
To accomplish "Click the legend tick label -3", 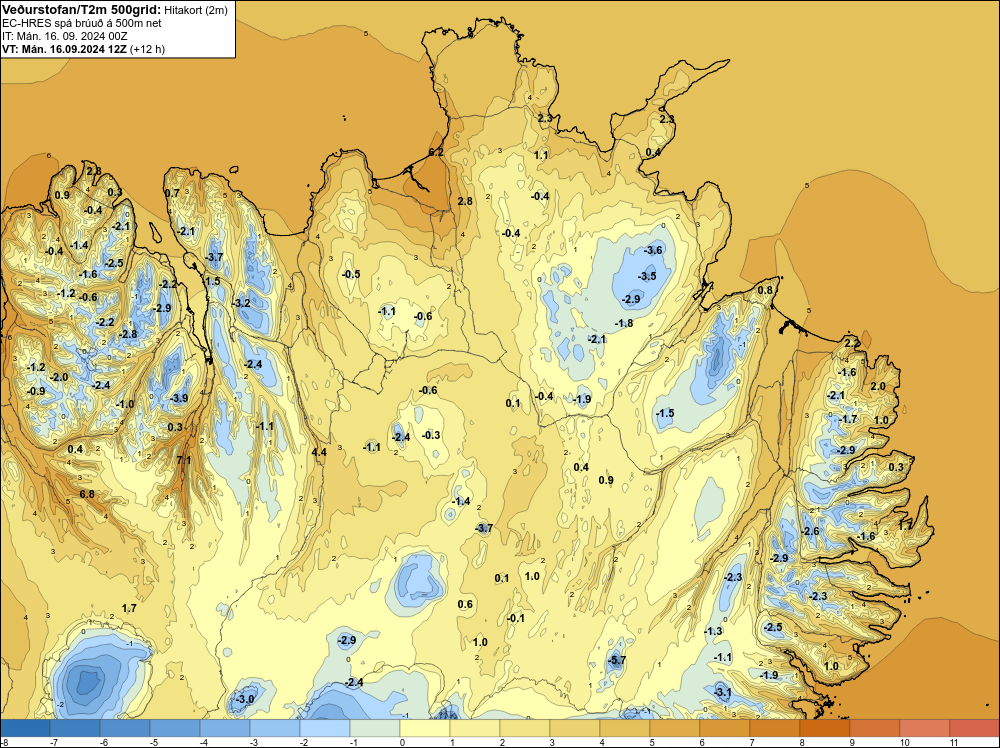I will [254, 742].
